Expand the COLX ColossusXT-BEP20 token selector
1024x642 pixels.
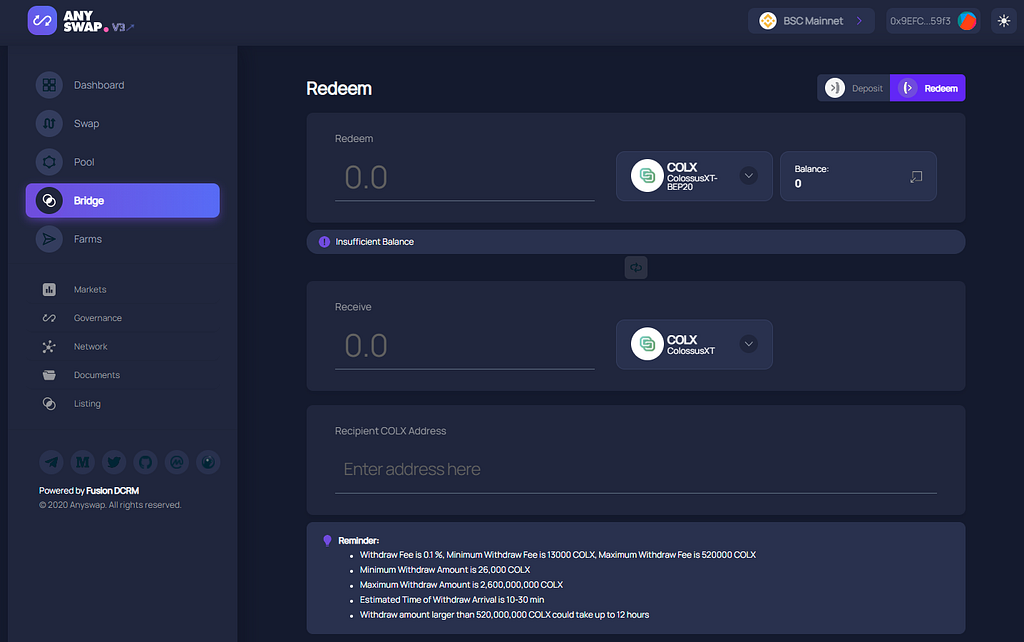tap(694, 176)
